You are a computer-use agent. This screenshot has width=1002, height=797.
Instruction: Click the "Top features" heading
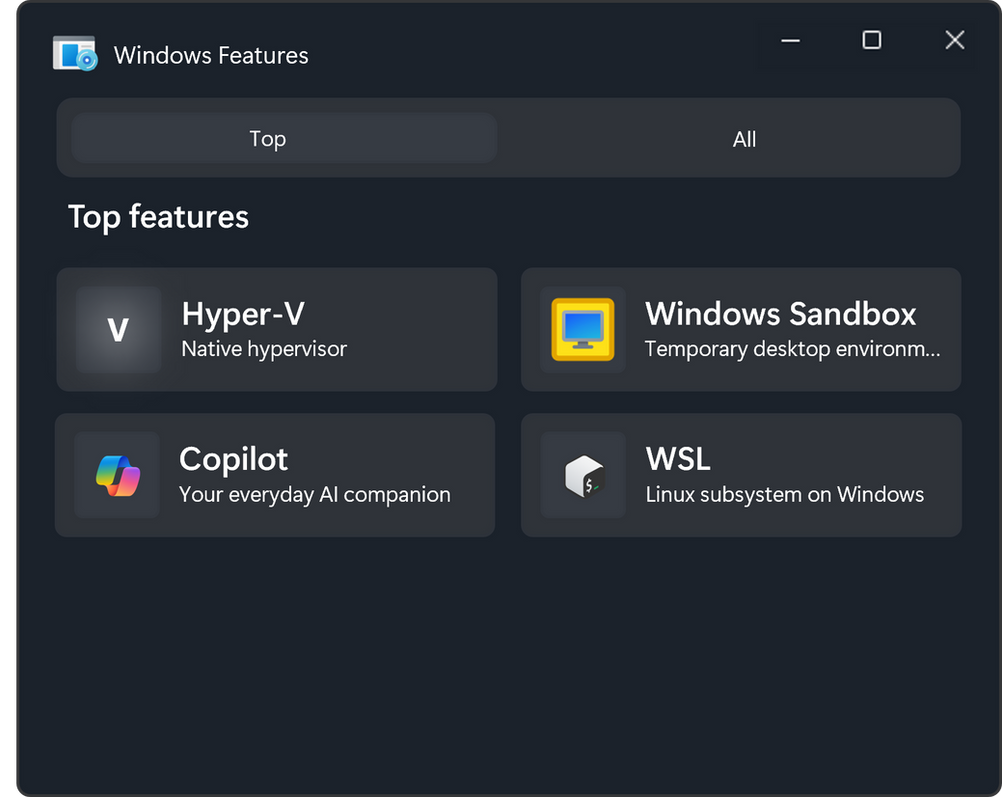[x=158, y=217]
